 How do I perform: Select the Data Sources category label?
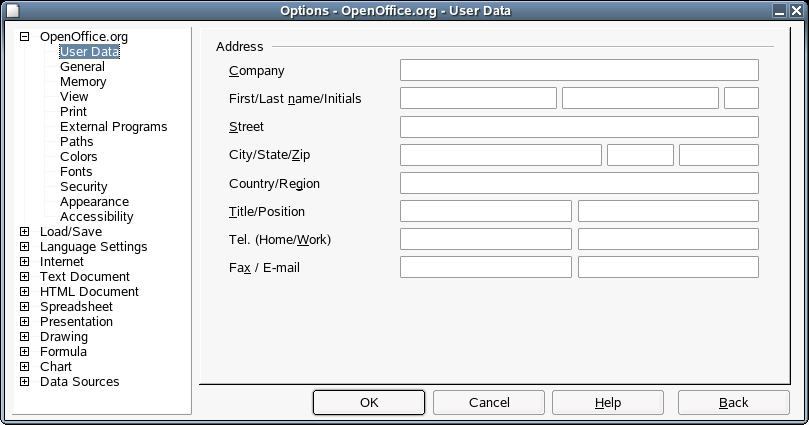(x=79, y=381)
